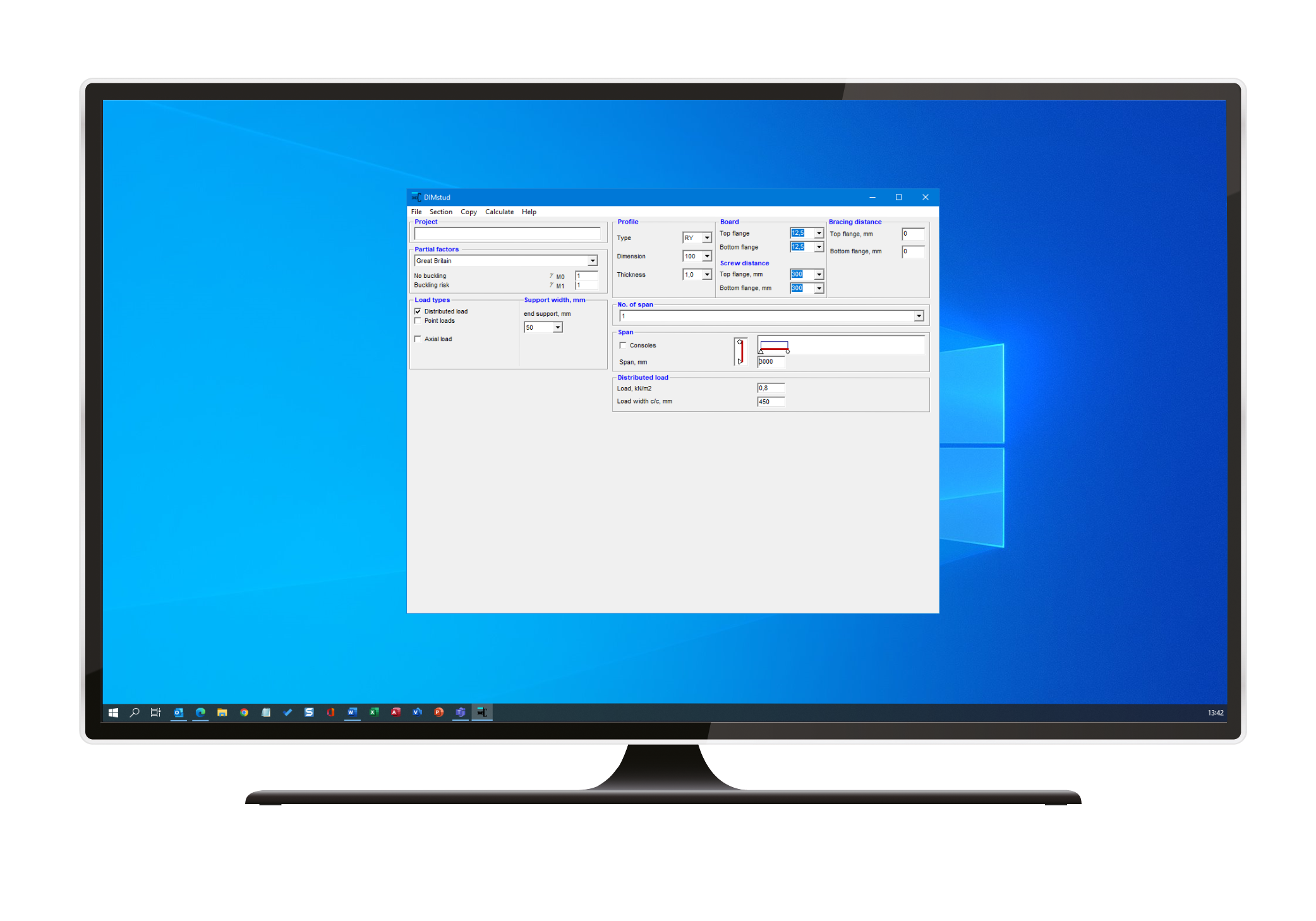Click the Project name input field

click(x=507, y=234)
